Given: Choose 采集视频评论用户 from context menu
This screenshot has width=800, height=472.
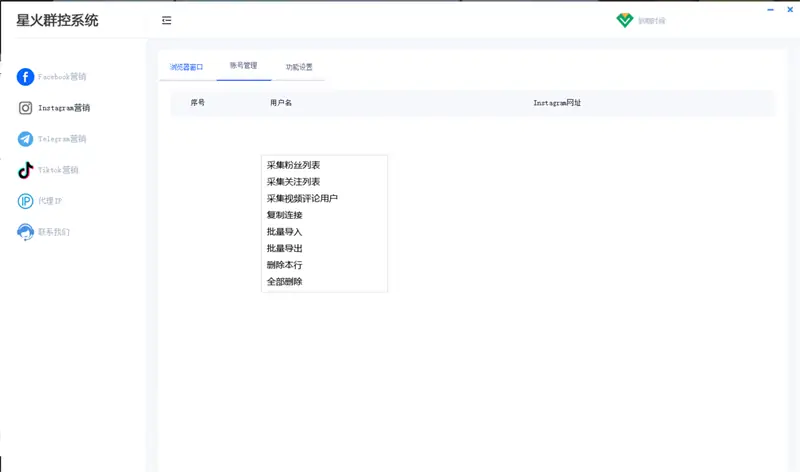Looking at the screenshot, I should pyautogui.click(x=302, y=198).
